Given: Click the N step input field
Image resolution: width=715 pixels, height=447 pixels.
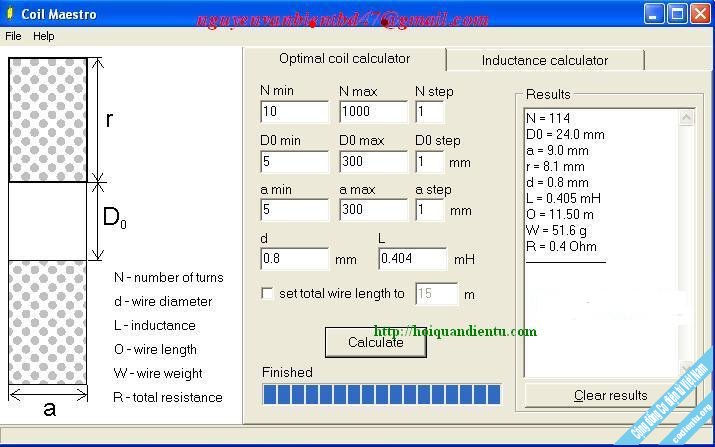Looking at the screenshot, I should (x=430, y=112).
